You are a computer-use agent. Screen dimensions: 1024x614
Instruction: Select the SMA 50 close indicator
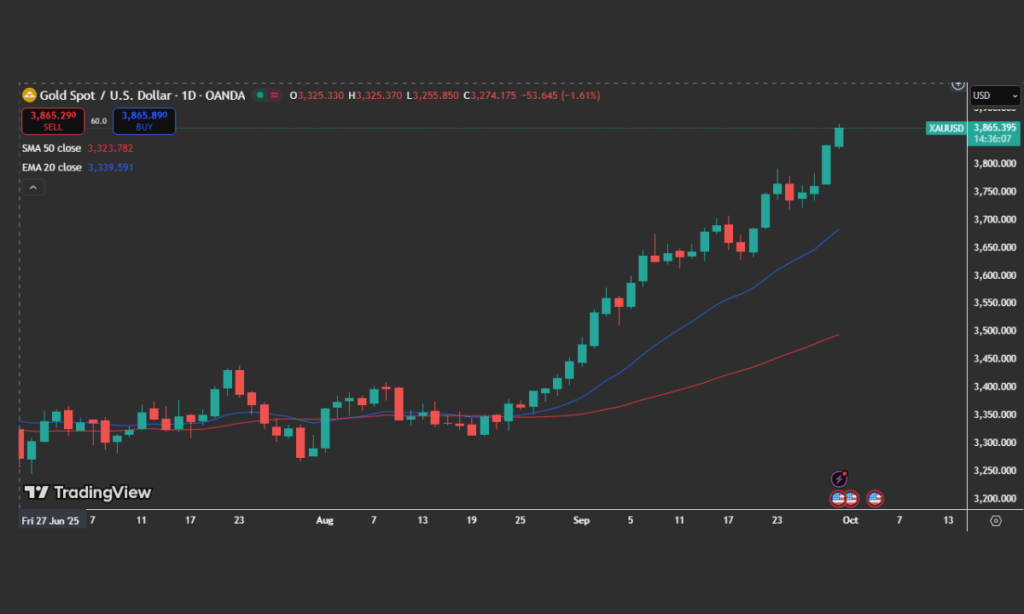point(52,148)
